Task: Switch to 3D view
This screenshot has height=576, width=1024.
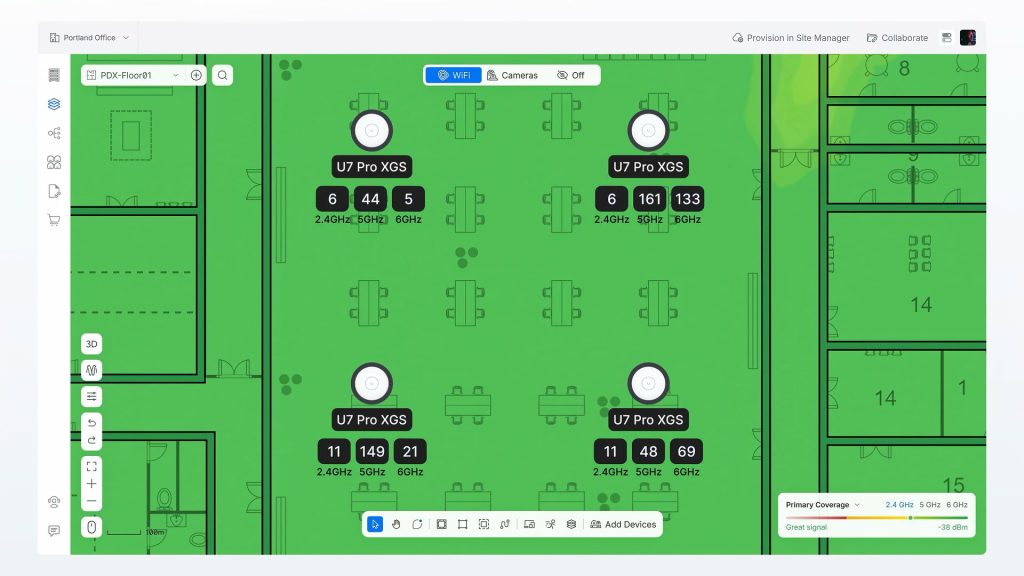Action: [x=91, y=344]
